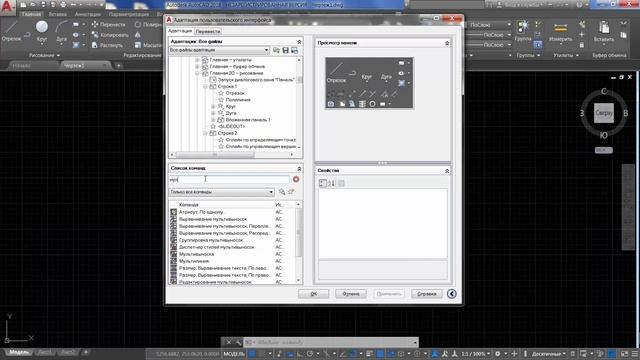Click the Перенести move command in ribbon
This screenshot has height=360, width=640.
click(x=108, y=24)
